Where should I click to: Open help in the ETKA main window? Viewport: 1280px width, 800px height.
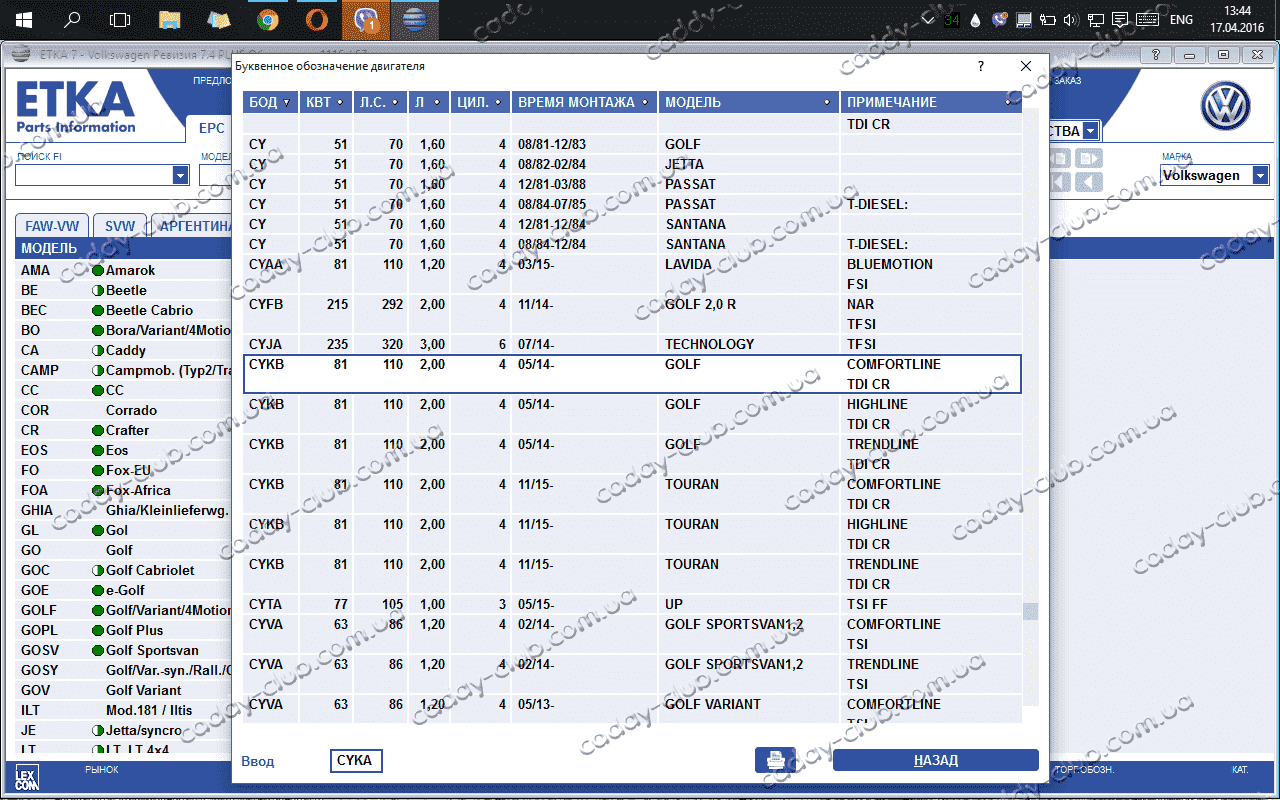pyautogui.click(x=1156, y=55)
